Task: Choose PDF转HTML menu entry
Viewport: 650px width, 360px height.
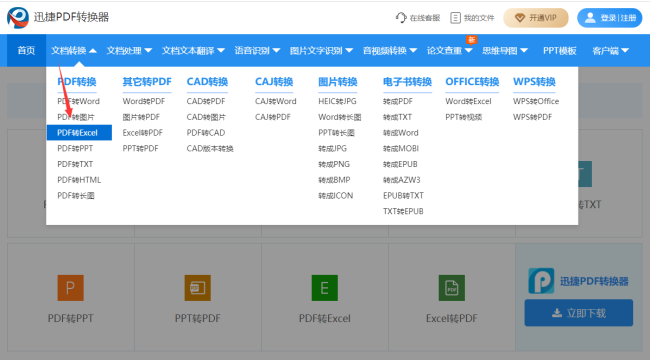Action: (x=79, y=180)
